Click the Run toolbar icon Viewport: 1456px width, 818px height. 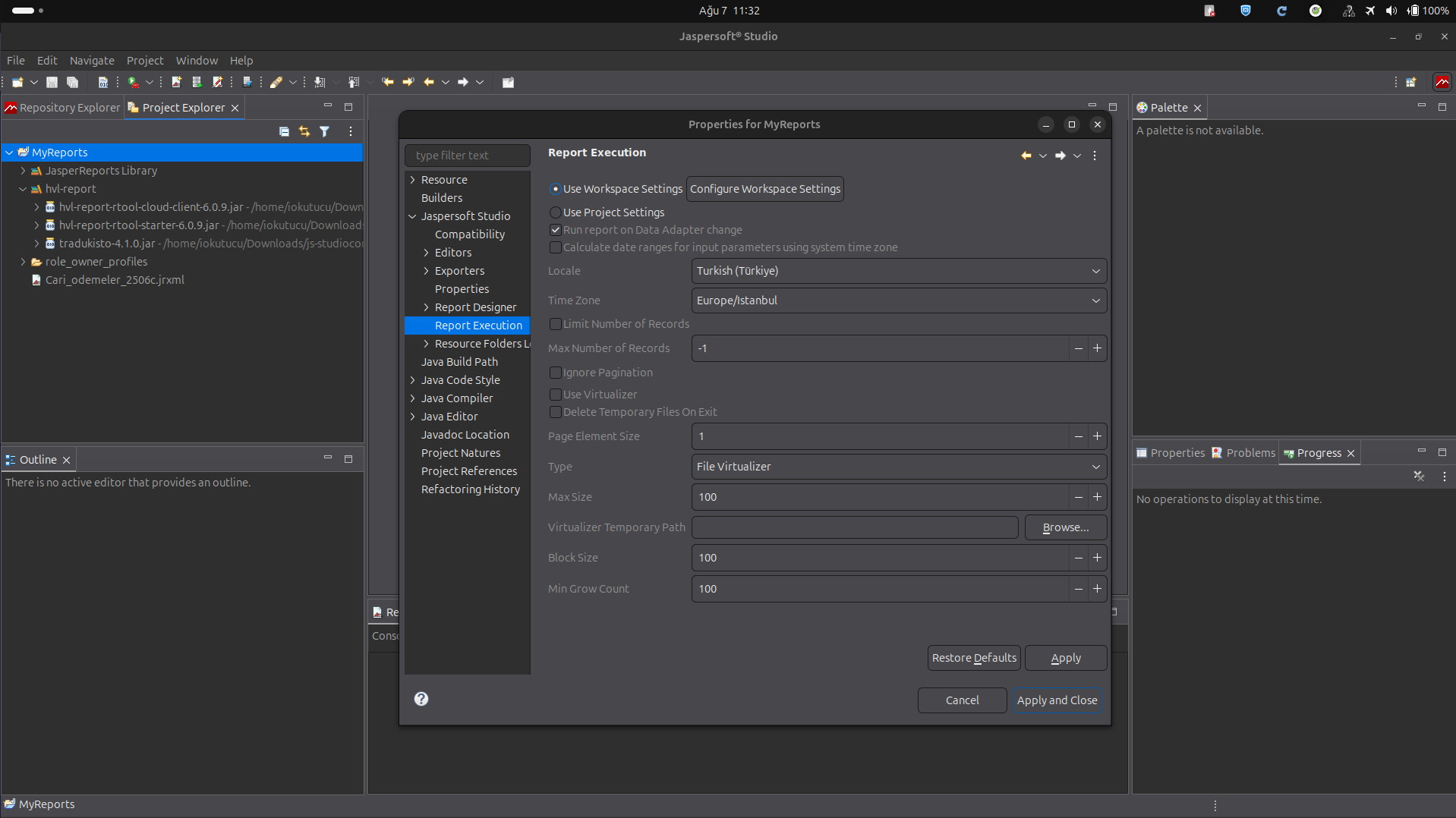[134, 82]
